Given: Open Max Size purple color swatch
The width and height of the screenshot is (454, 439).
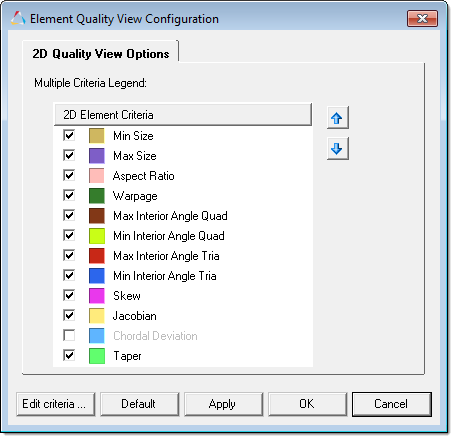Looking at the screenshot, I should point(97,156).
